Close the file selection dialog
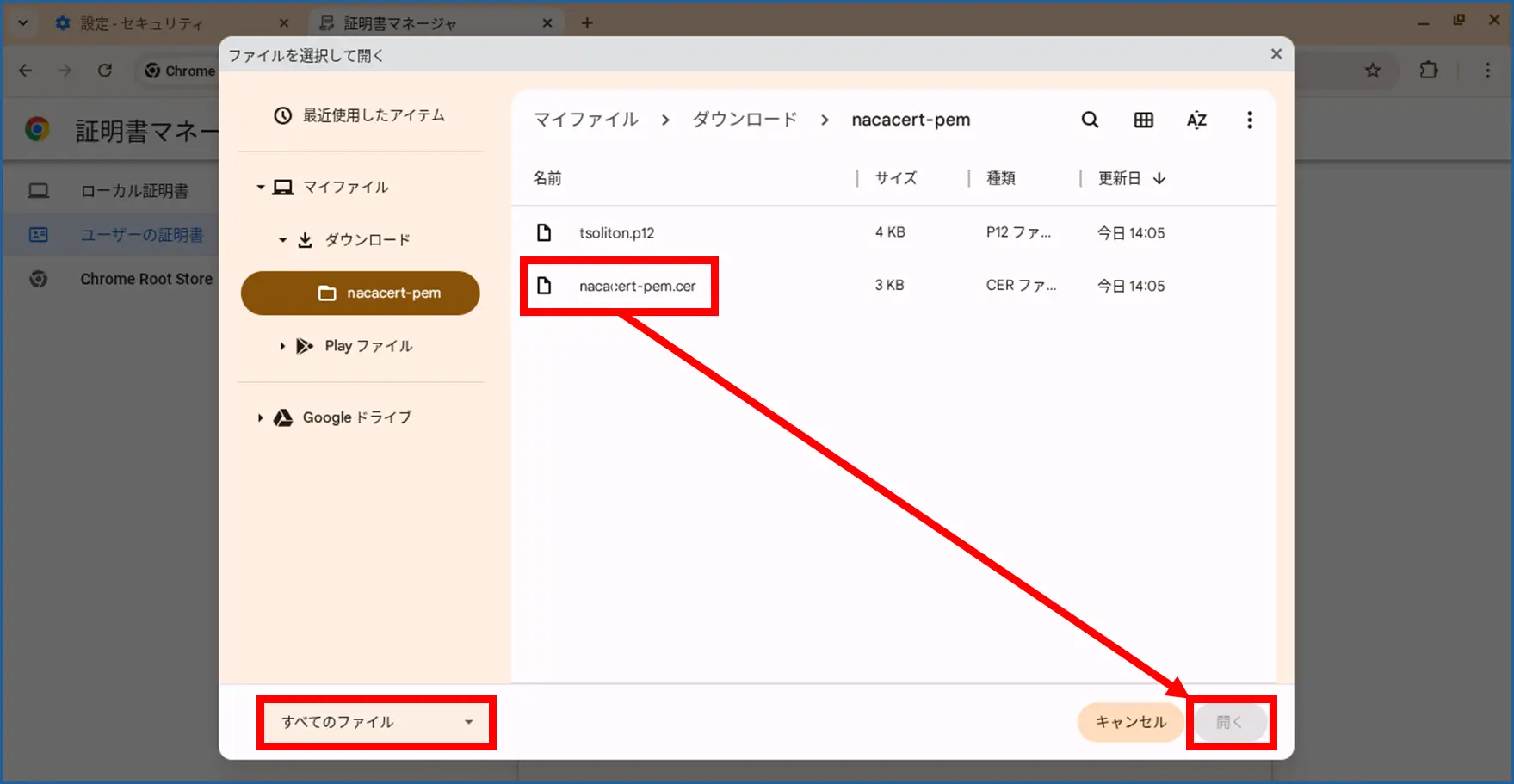The height and width of the screenshot is (784, 1514). point(1276,54)
